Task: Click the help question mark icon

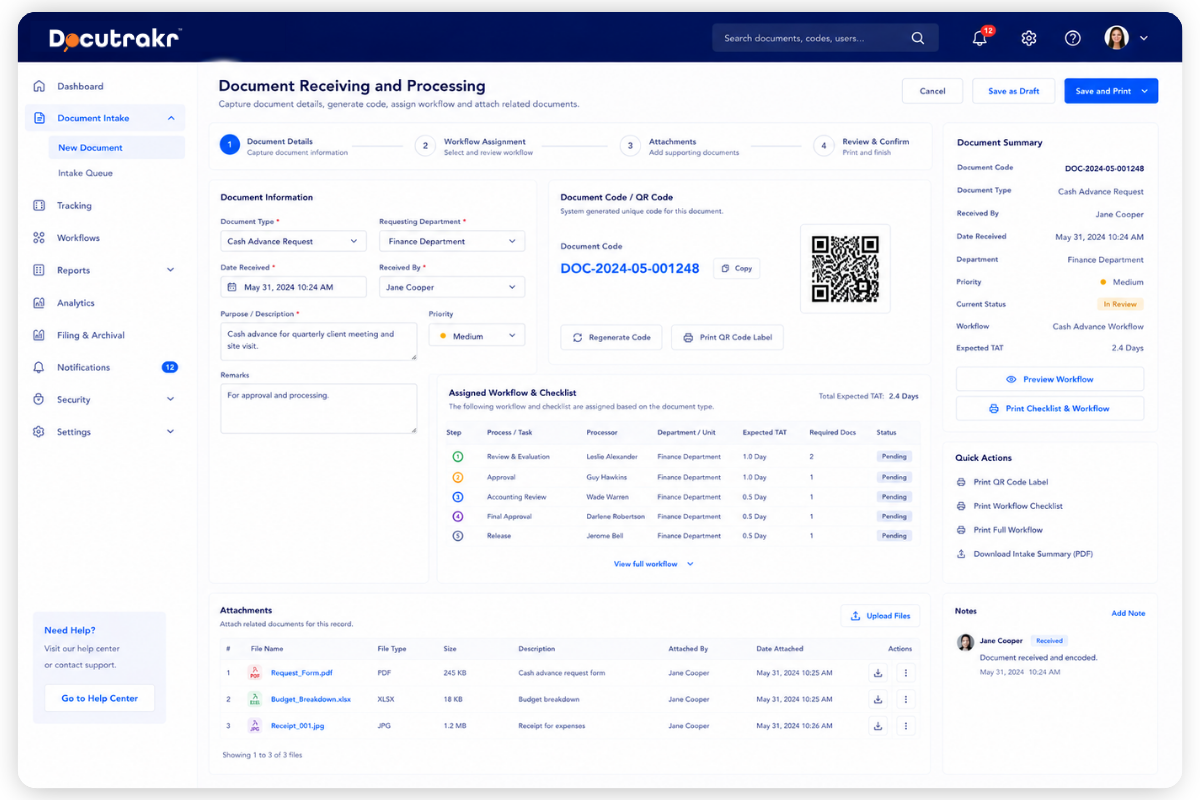Action: [x=1072, y=38]
